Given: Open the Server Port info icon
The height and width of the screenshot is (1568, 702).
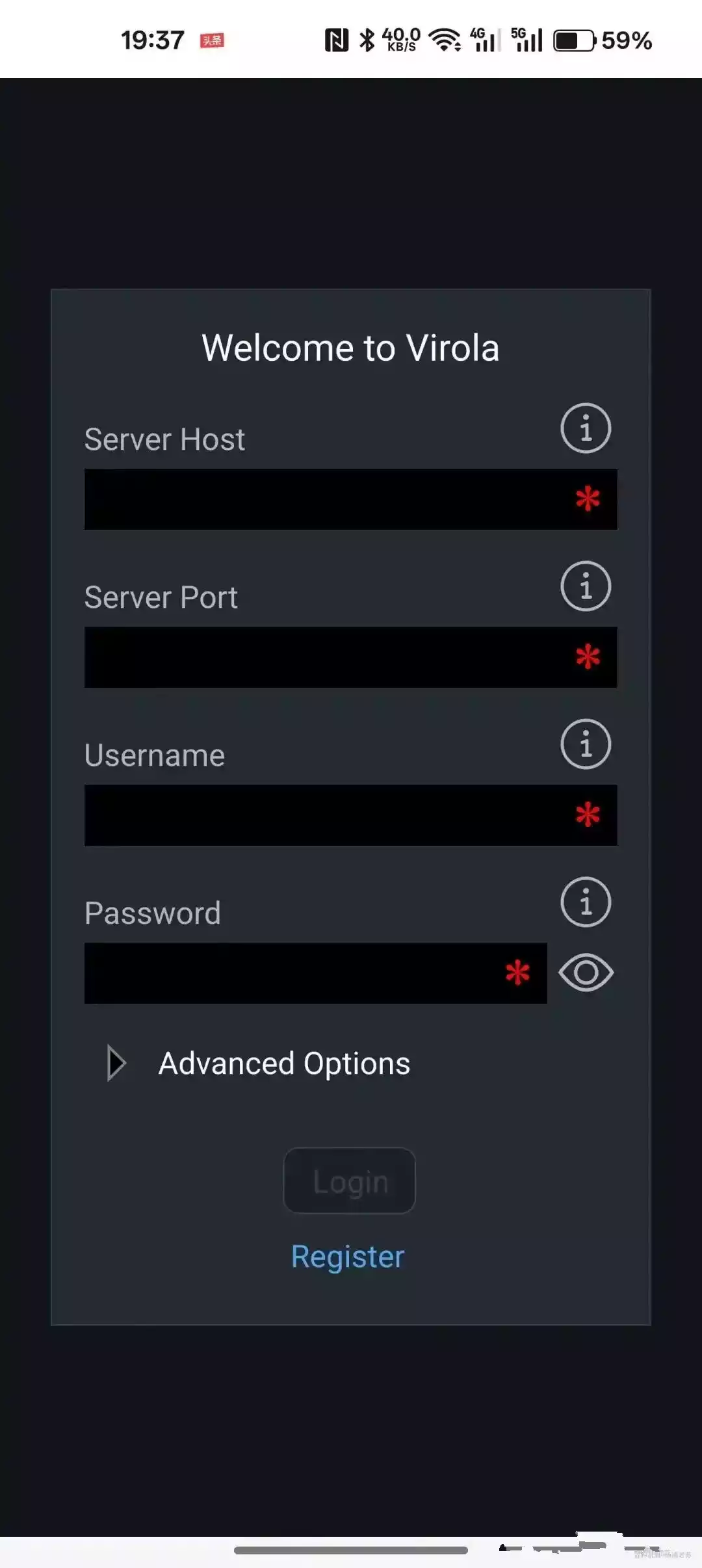Looking at the screenshot, I should pyautogui.click(x=586, y=586).
